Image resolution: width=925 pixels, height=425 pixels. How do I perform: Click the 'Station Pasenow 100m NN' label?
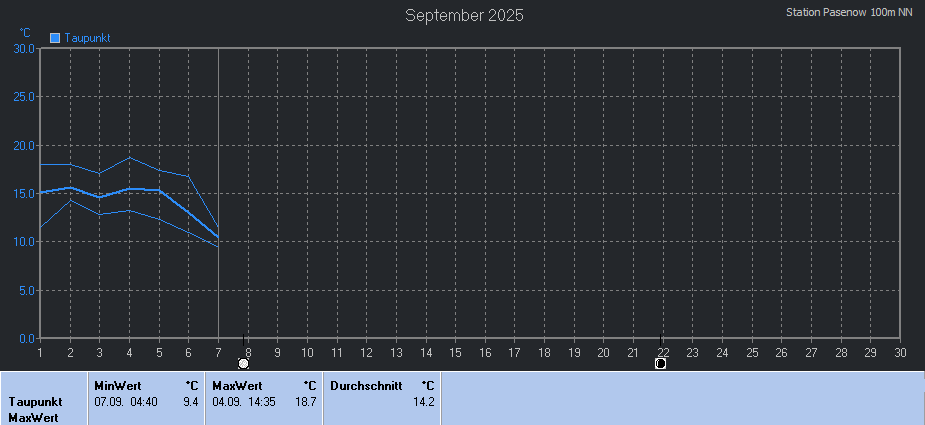pos(849,12)
